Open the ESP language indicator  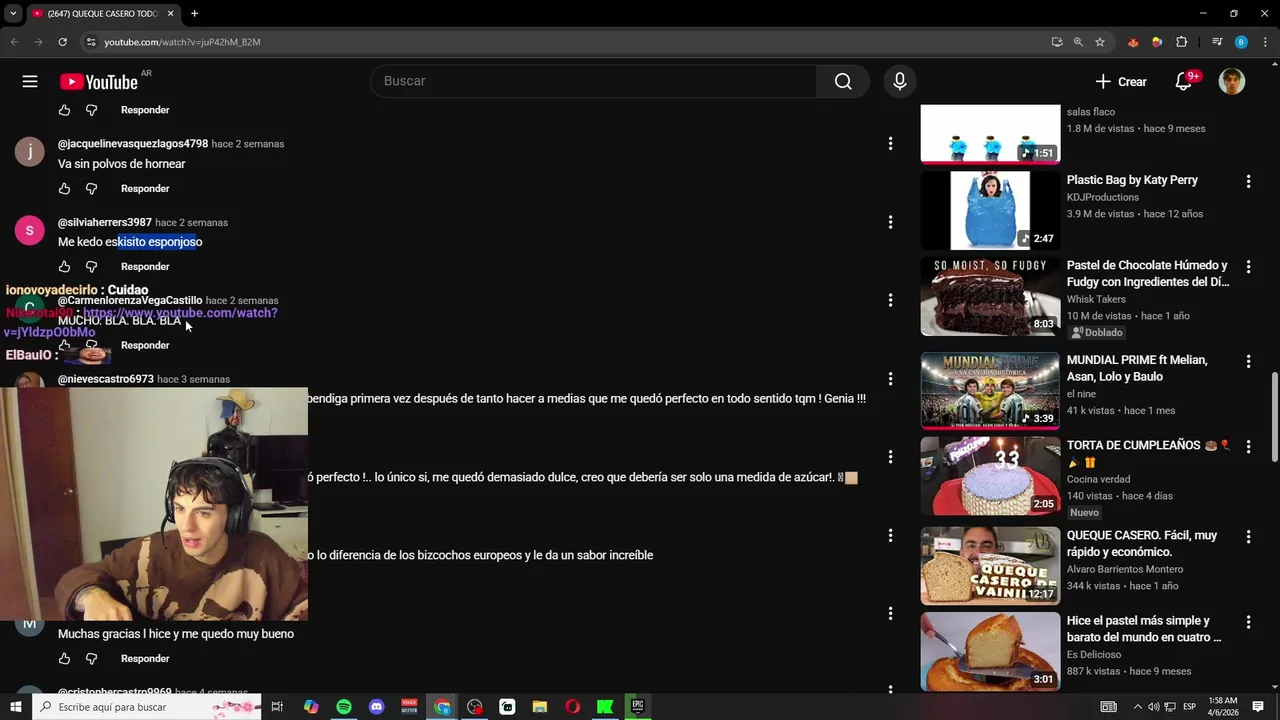click(x=1188, y=707)
